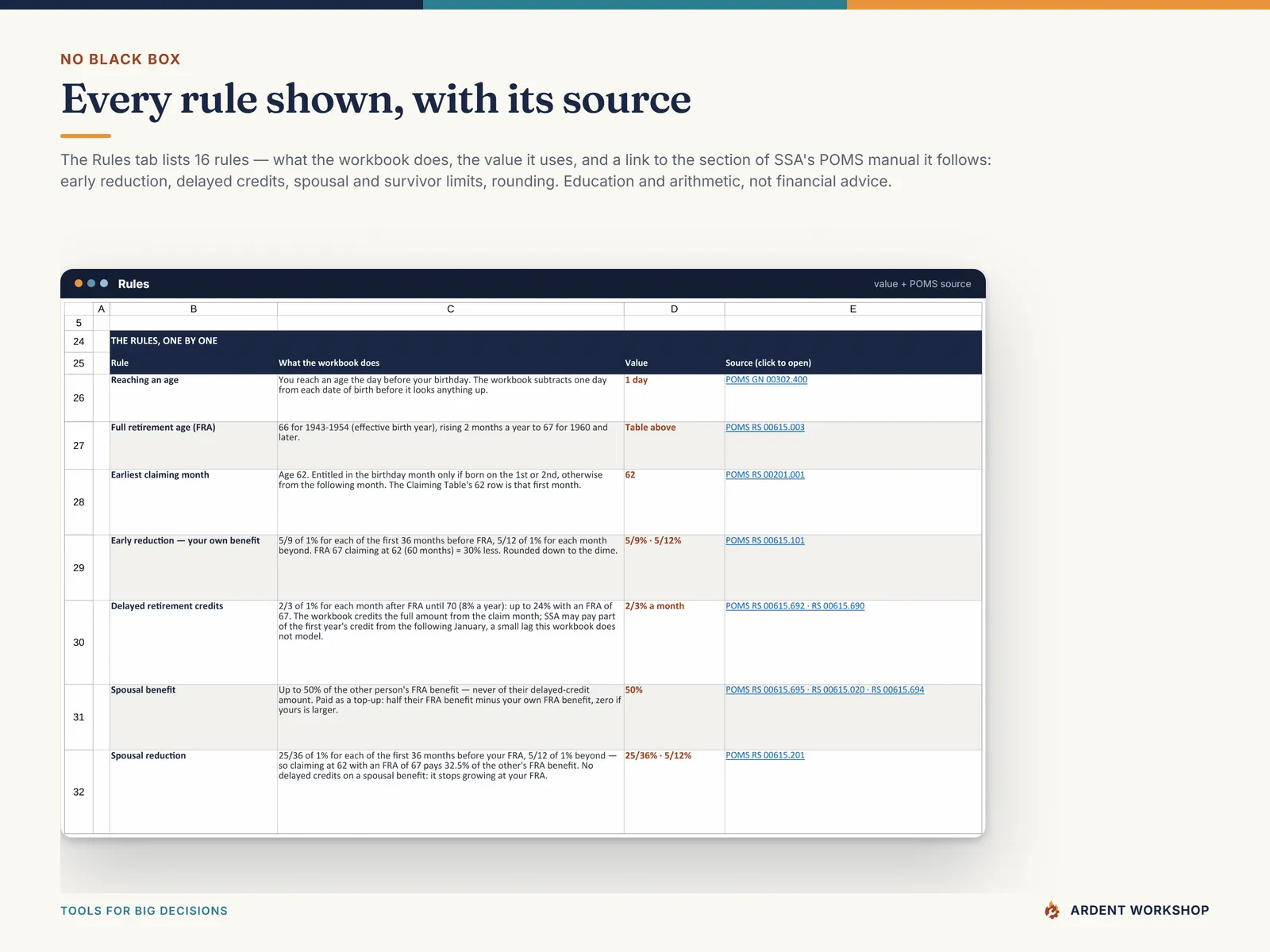This screenshot has width=1270, height=952.
Task: Click the Ardent Workshop flame logo
Action: [1052, 911]
